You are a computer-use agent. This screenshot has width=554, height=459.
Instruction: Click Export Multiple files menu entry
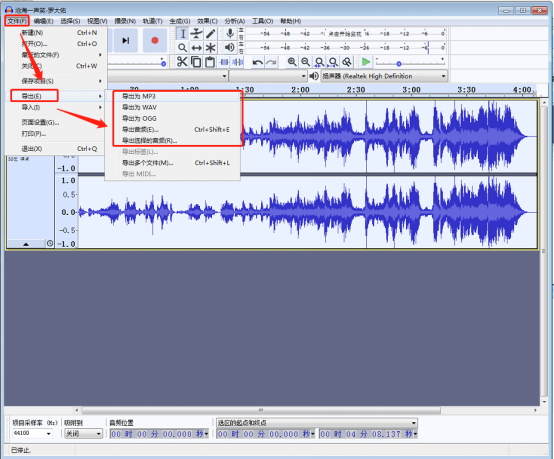coord(147,163)
